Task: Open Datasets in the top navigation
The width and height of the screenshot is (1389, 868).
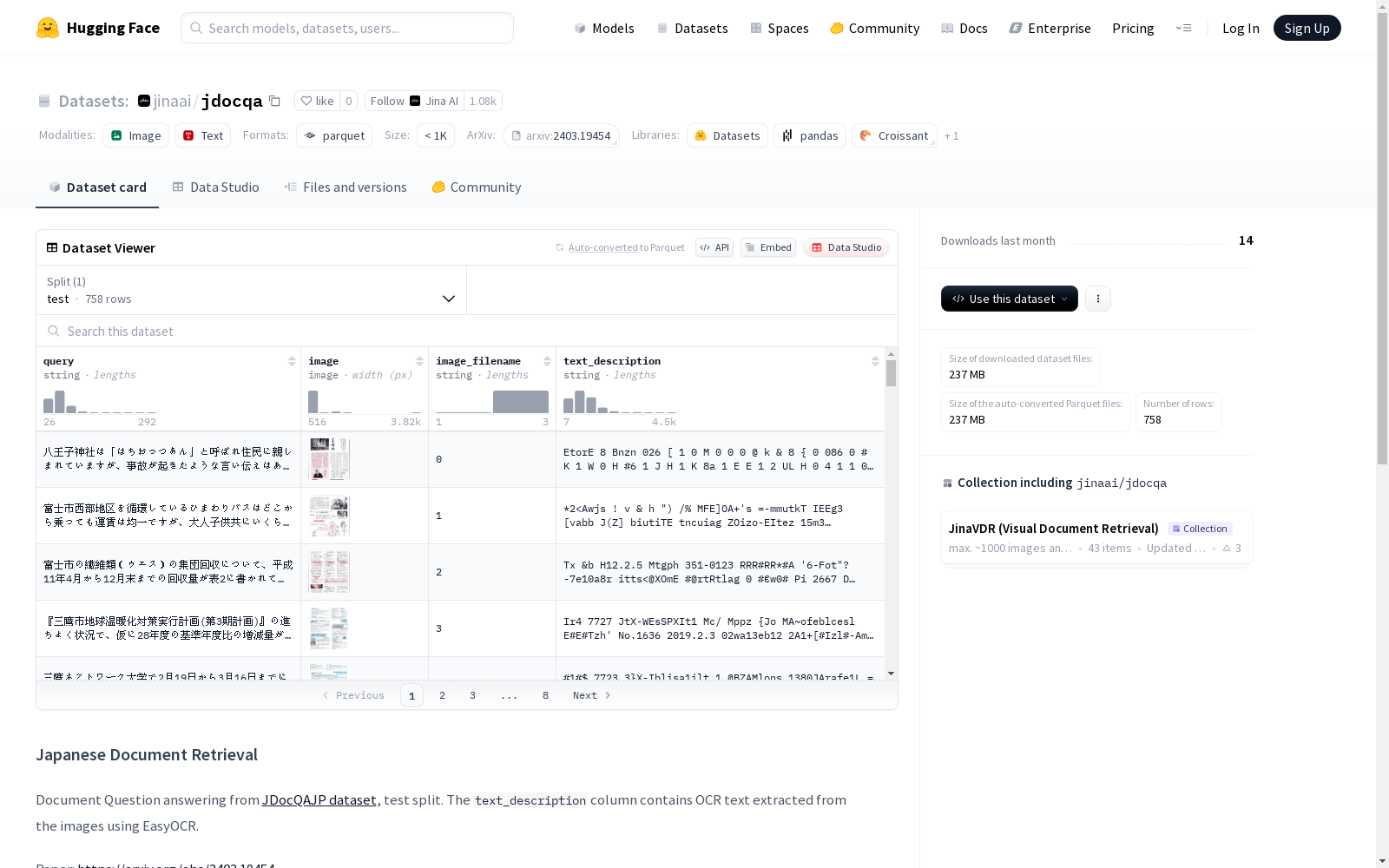Action: (x=692, y=28)
